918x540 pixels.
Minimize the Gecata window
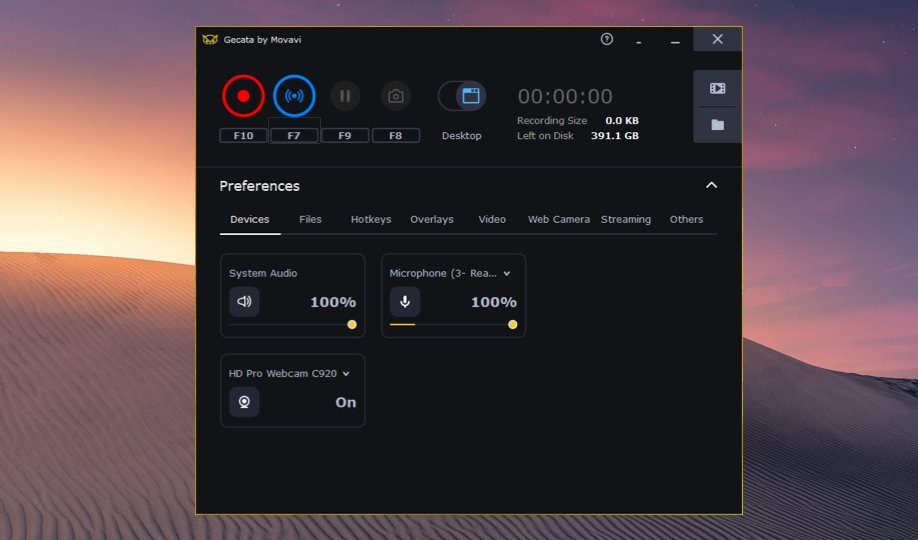pos(675,41)
